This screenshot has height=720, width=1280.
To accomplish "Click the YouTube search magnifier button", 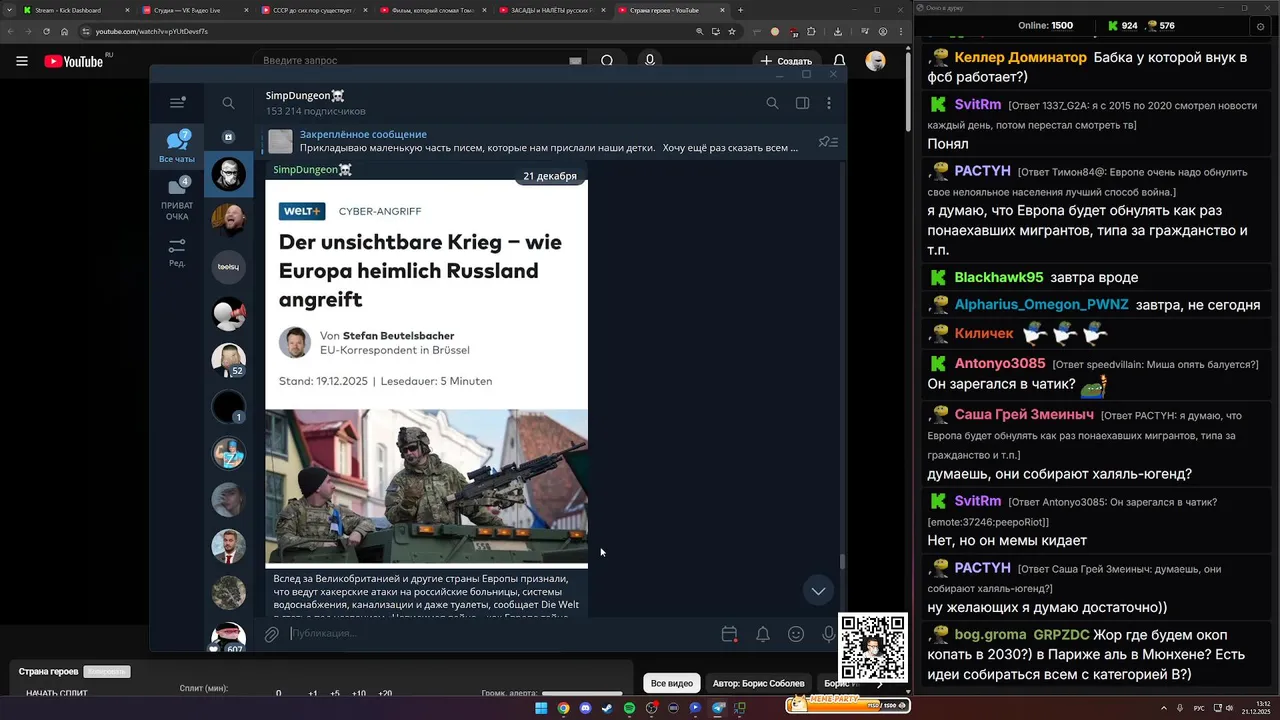I will point(607,61).
